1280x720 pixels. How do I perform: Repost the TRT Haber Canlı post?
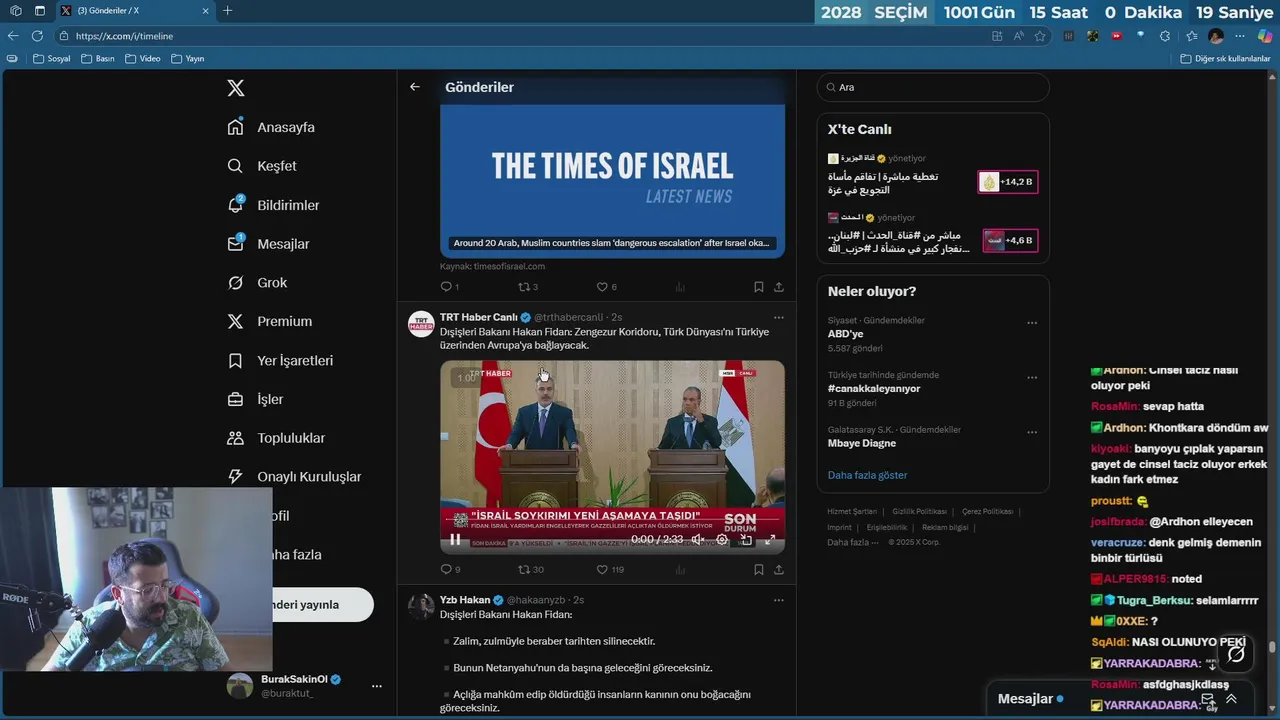[x=530, y=569]
